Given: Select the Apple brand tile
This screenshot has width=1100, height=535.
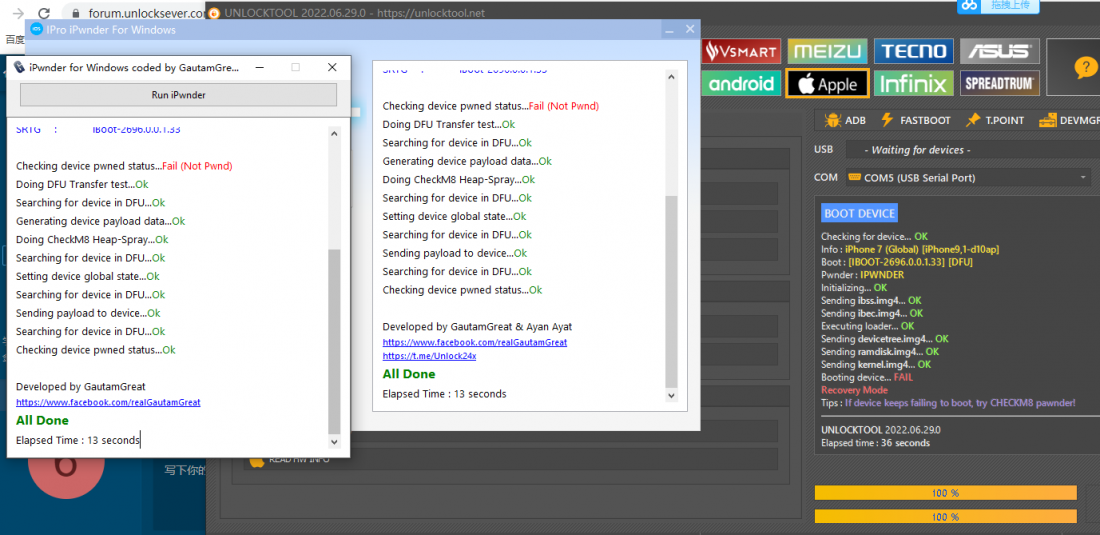Looking at the screenshot, I should [x=828, y=83].
